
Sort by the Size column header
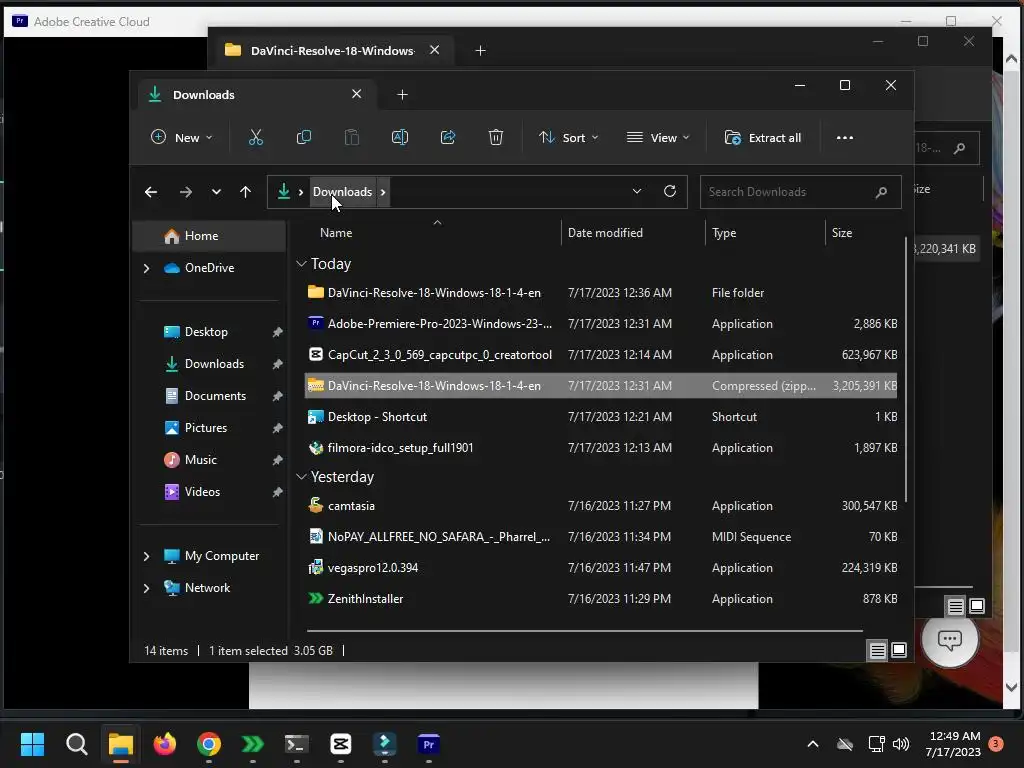(842, 233)
